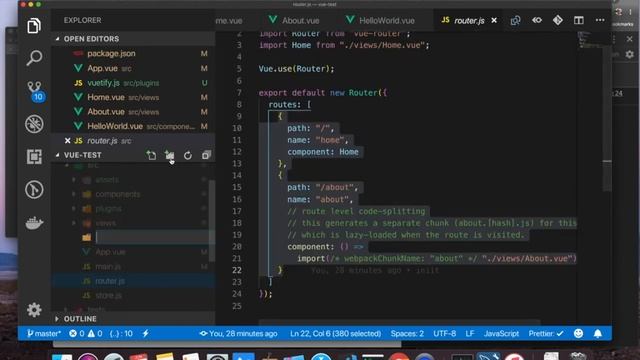Screen dimensions: 640x360
Task: Open main.js in the explorer tree
Action: coord(108,267)
